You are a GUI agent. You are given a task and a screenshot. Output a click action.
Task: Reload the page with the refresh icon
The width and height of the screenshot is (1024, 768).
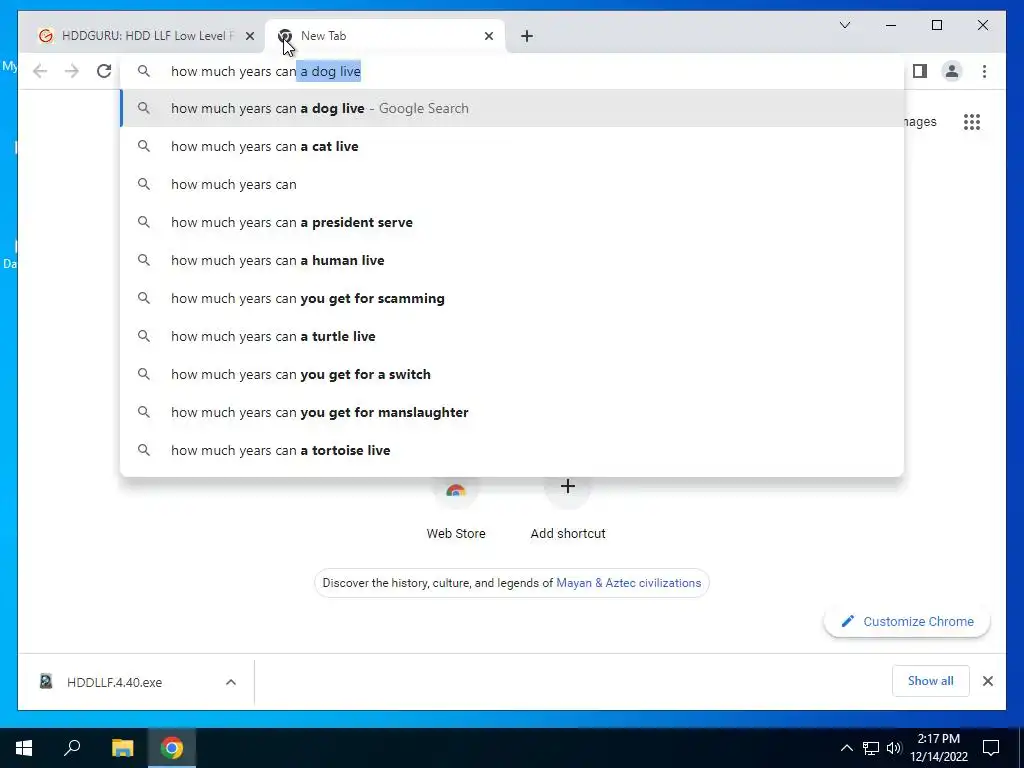coord(104,71)
